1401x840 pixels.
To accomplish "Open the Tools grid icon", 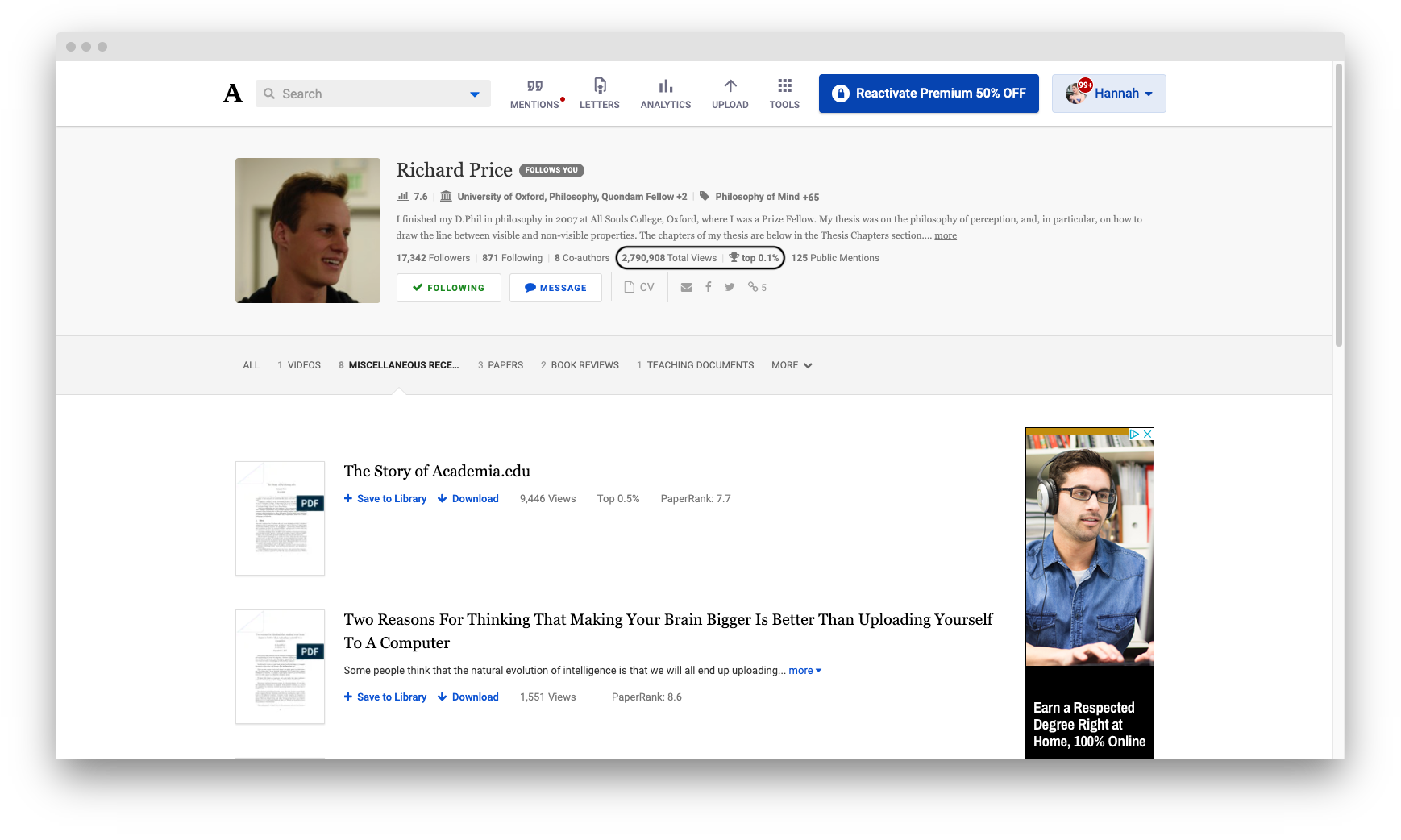I will click(x=784, y=86).
